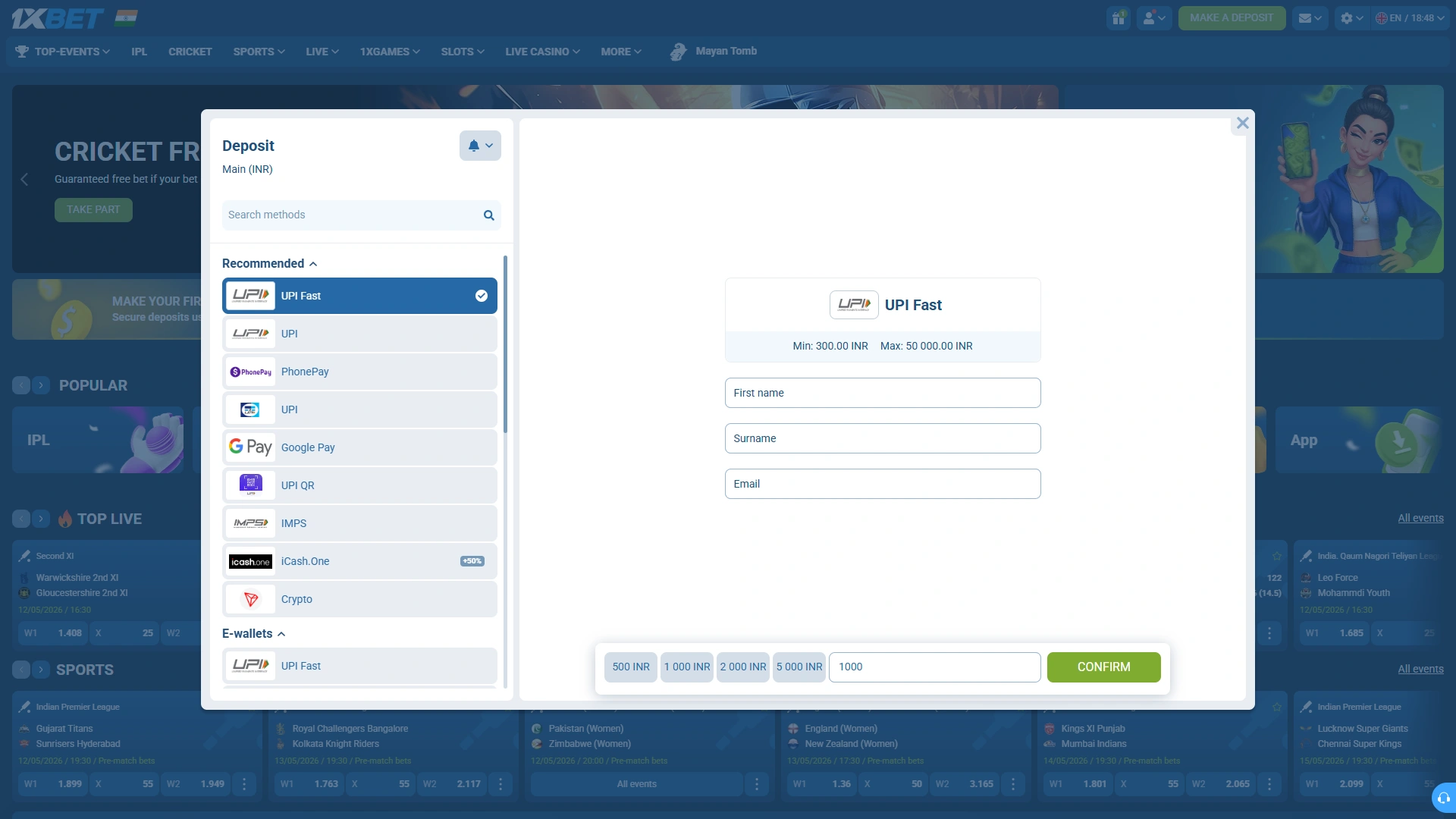Choose the 500 INR preset amount
The image size is (1456, 819).
[x=631, y=667]
